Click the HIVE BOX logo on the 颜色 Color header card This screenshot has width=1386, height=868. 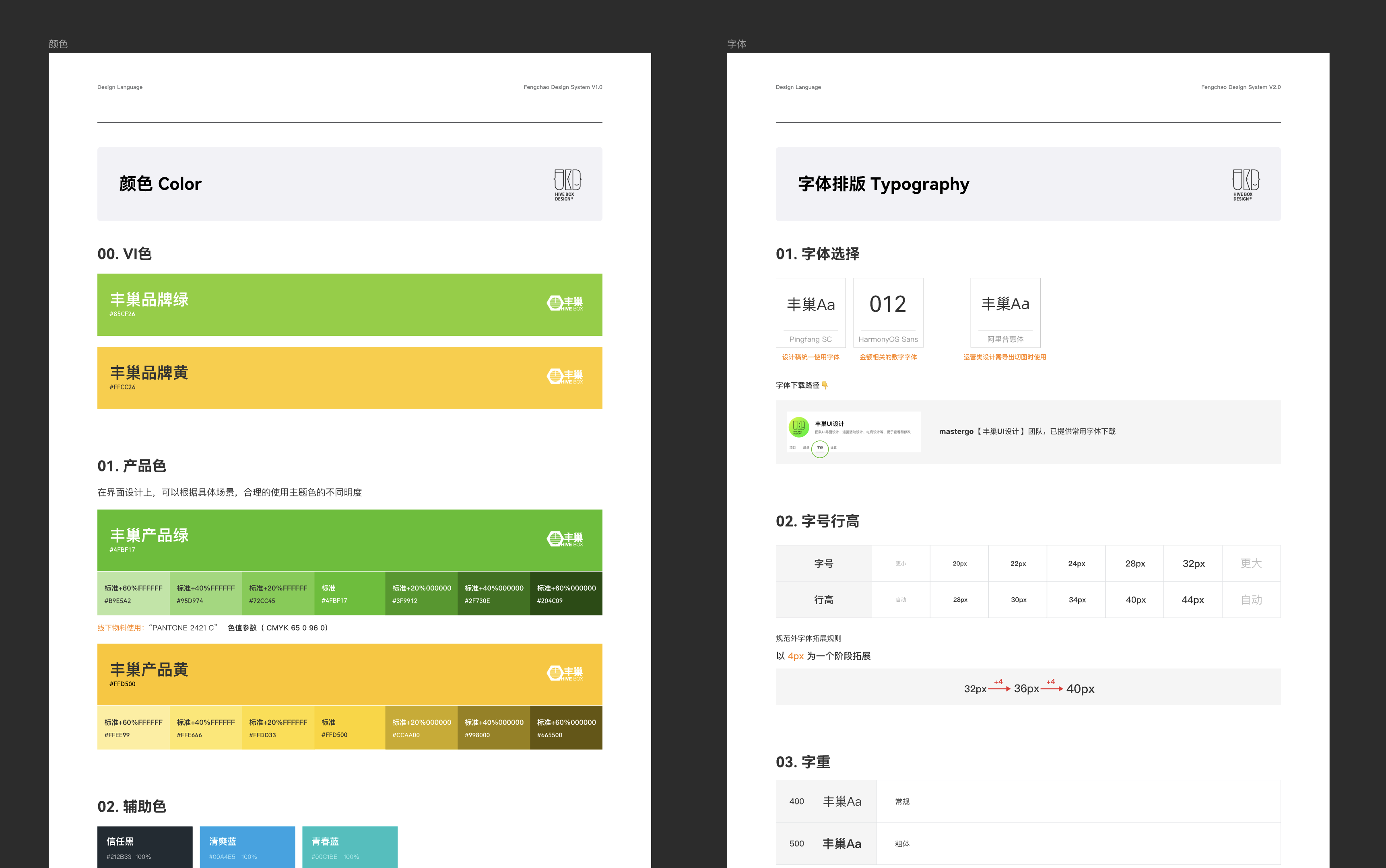tap(568, 184)
